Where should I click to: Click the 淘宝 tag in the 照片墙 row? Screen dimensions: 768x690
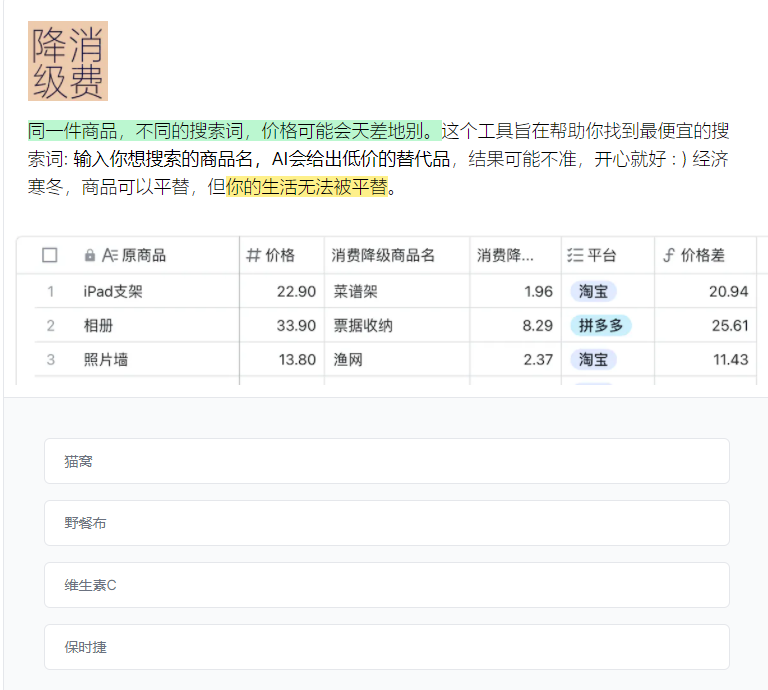593,360
